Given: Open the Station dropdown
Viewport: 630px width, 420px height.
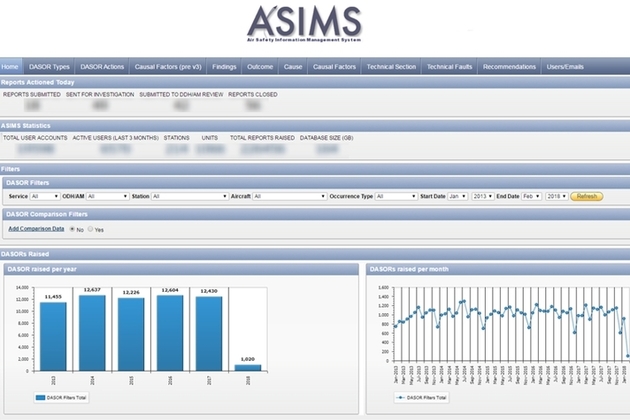Looking at the screenshot, I should pos(190,197).
